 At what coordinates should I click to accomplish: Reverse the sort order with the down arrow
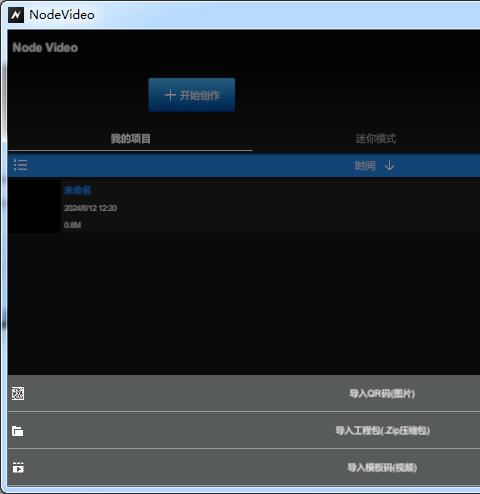click(389, 165)
